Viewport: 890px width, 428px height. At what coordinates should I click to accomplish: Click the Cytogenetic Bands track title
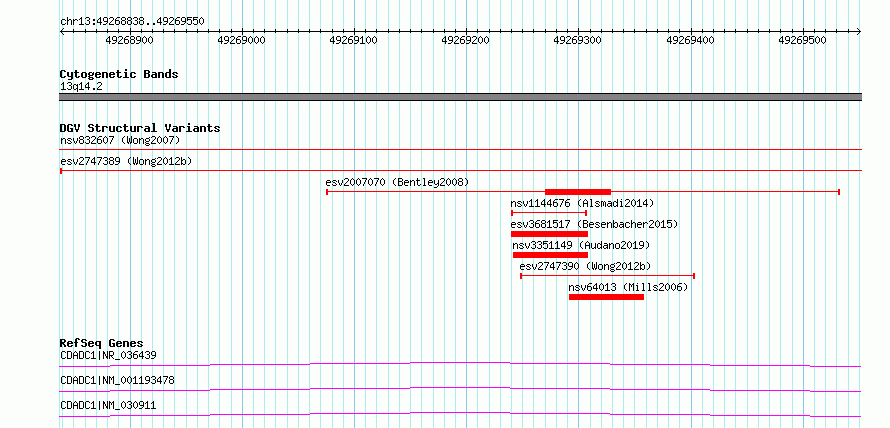(x=119, y=74)
